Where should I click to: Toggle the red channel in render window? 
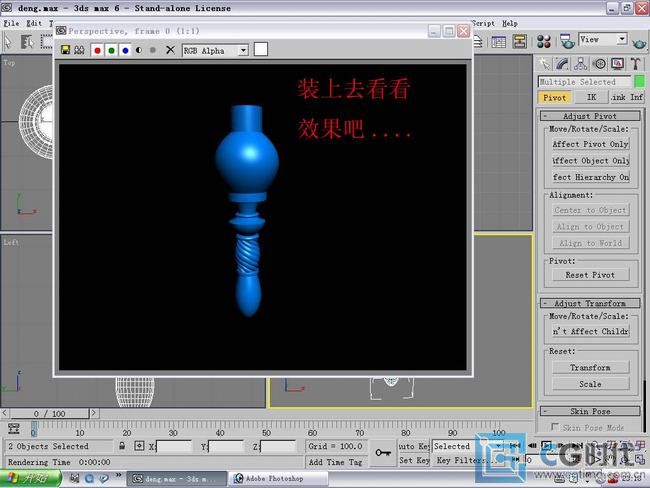tap(97, 50)
